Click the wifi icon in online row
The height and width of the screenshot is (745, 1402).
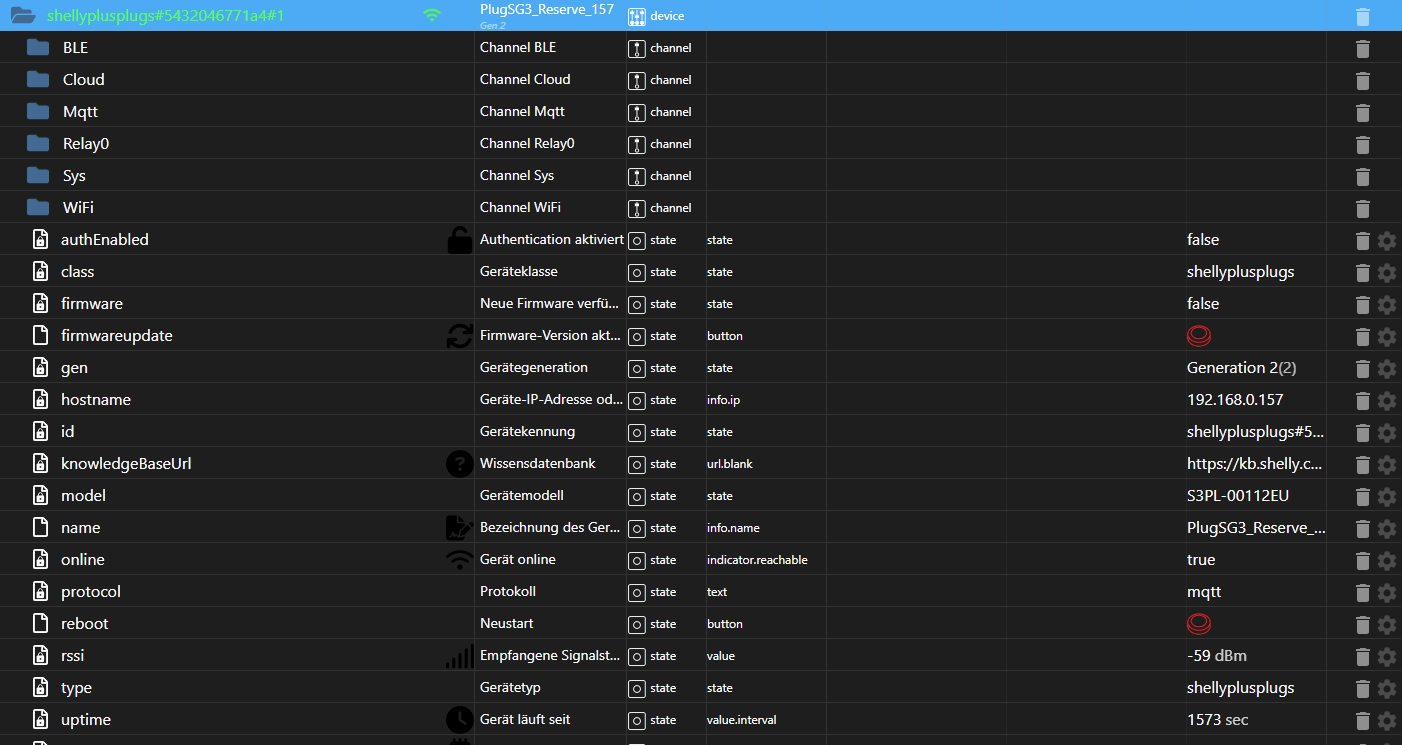[459, 560]
